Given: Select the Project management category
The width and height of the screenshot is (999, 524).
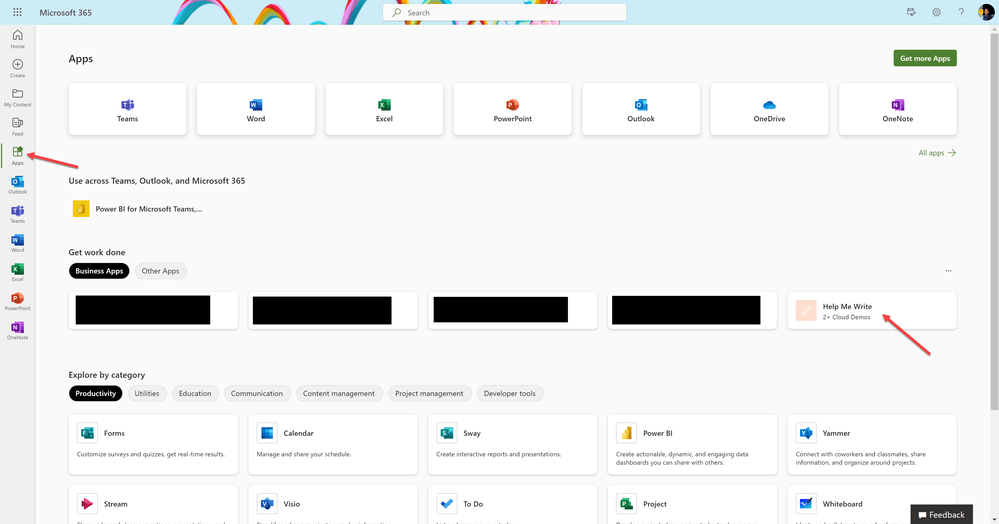Looking at the screenshot, I should tap(429, 393).
